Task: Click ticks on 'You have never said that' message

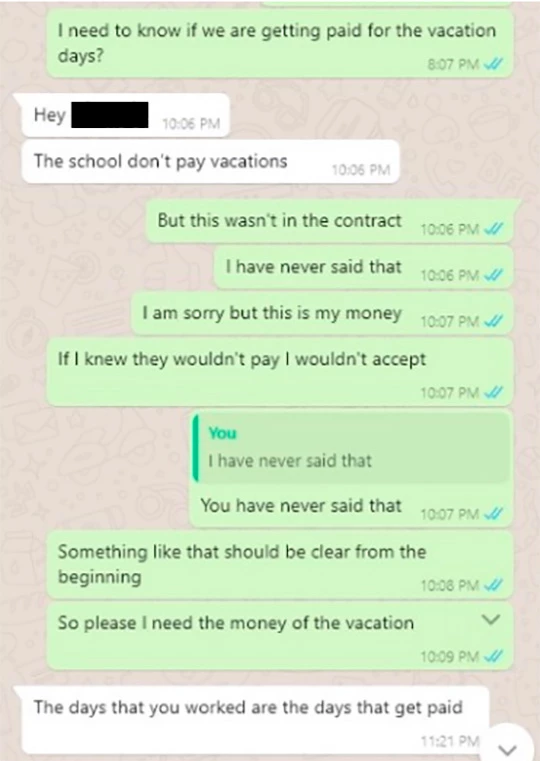Action: click(x=494, y=513)
